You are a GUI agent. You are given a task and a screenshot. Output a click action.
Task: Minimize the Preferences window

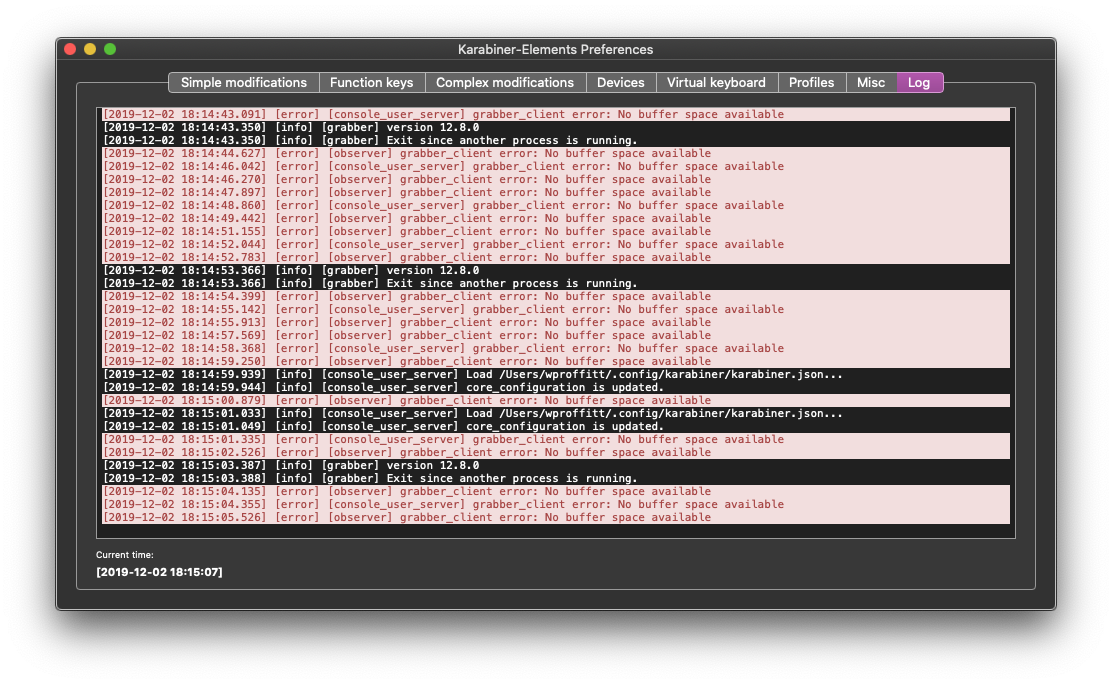89,47
